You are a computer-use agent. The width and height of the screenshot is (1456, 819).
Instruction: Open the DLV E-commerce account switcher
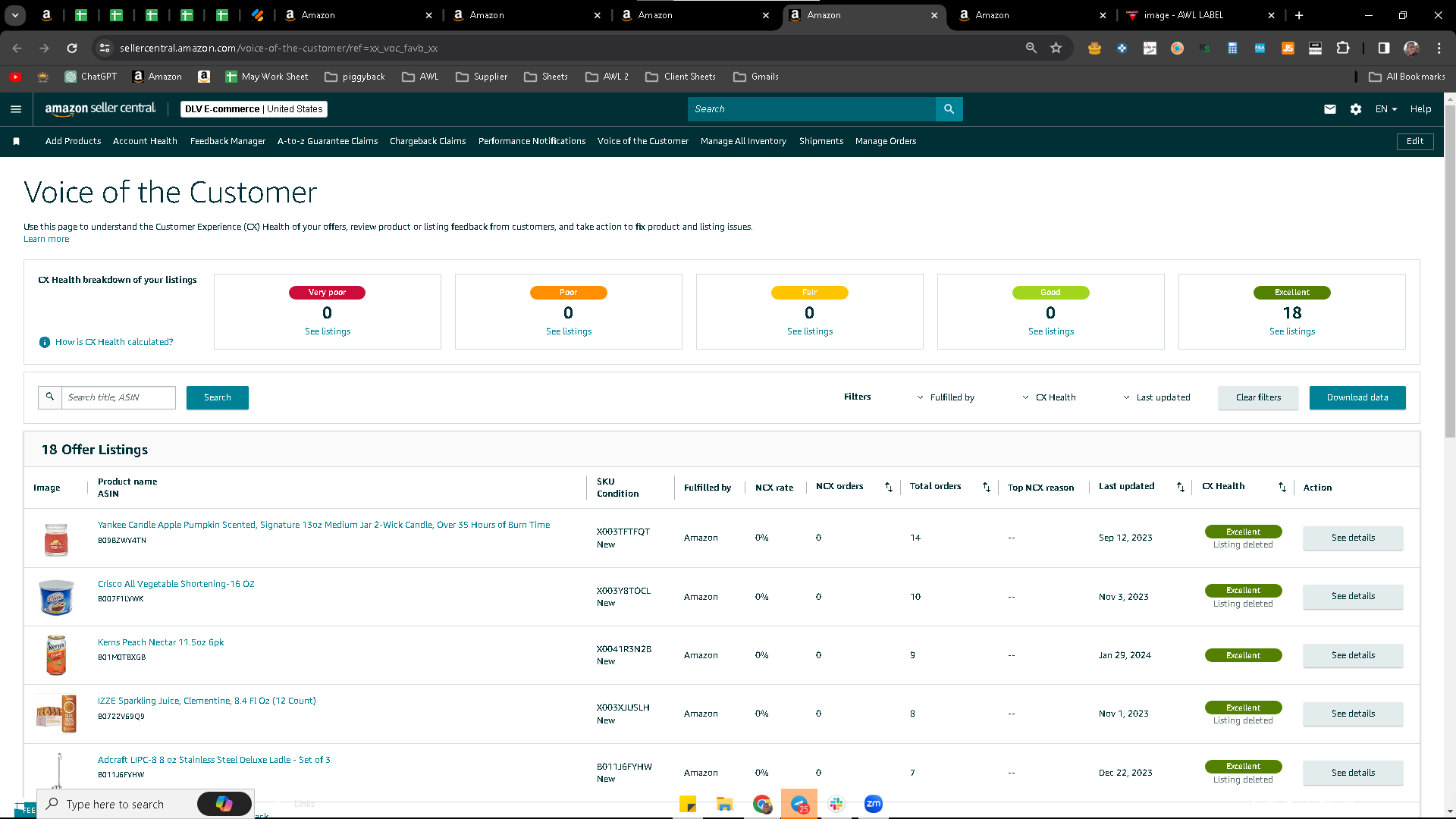coord(254,109)
